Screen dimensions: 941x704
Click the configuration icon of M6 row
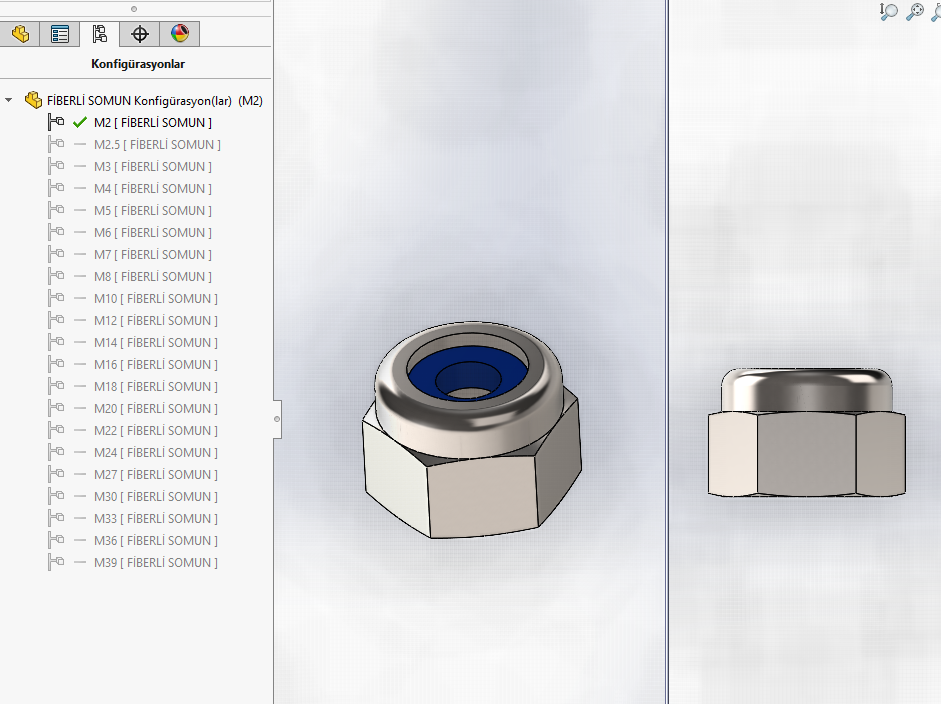[x=56, y=232]
